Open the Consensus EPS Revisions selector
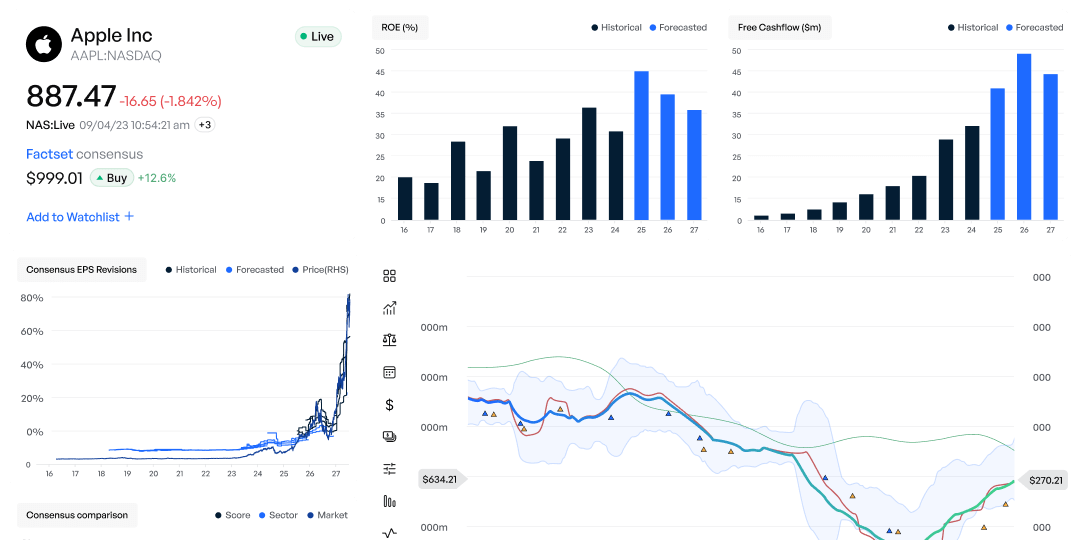Image resolution: width=1080 pixels, height=540 pixels. [x=82, y=269]
